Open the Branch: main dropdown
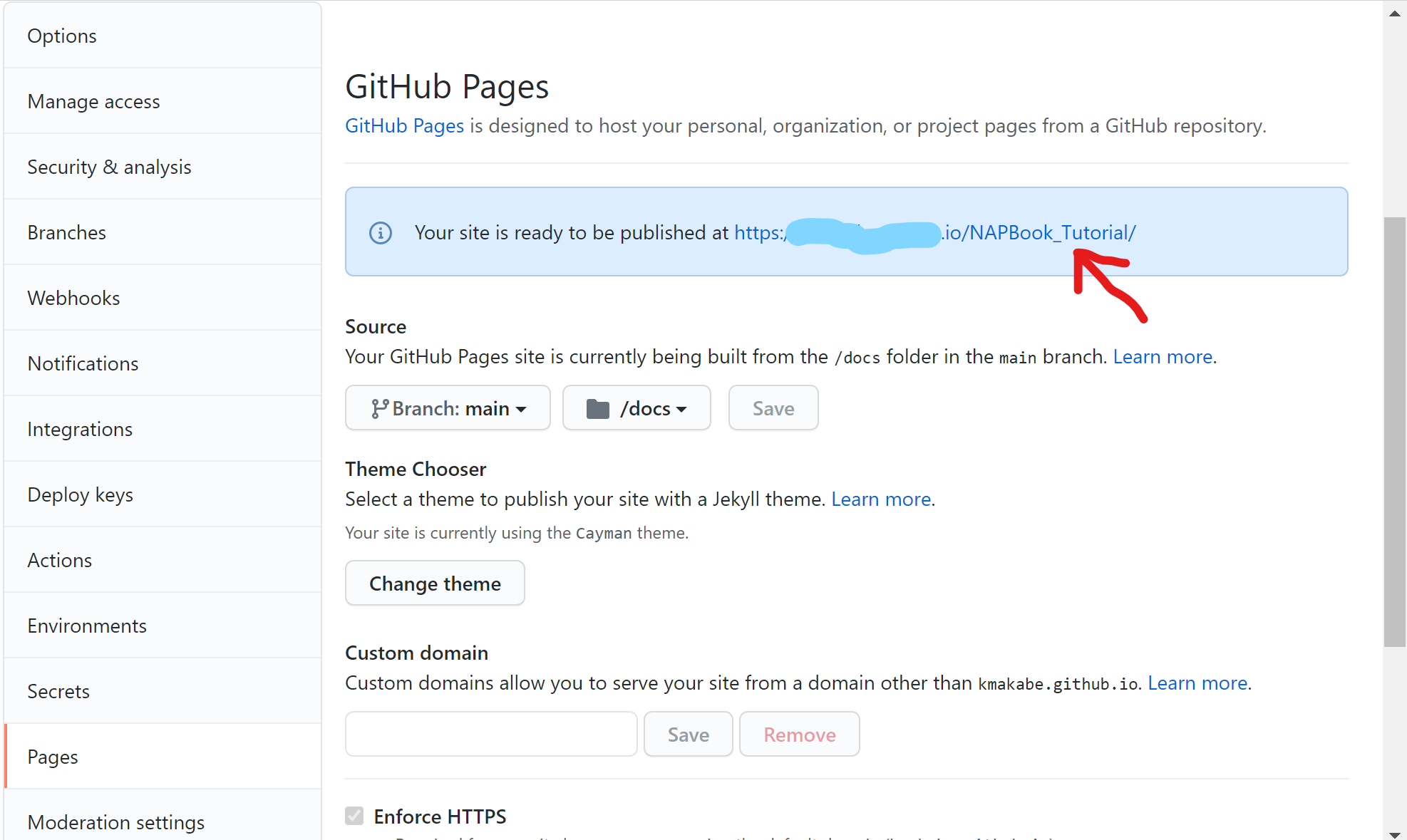Image resolution: width=1407 pixels, height=840 pixels. point(448,408)
